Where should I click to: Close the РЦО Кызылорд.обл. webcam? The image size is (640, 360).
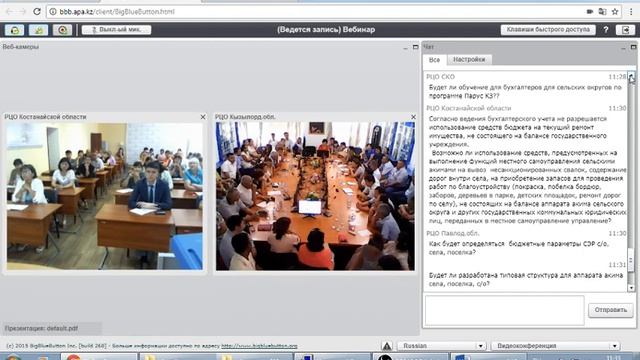[x=413, y=117]
